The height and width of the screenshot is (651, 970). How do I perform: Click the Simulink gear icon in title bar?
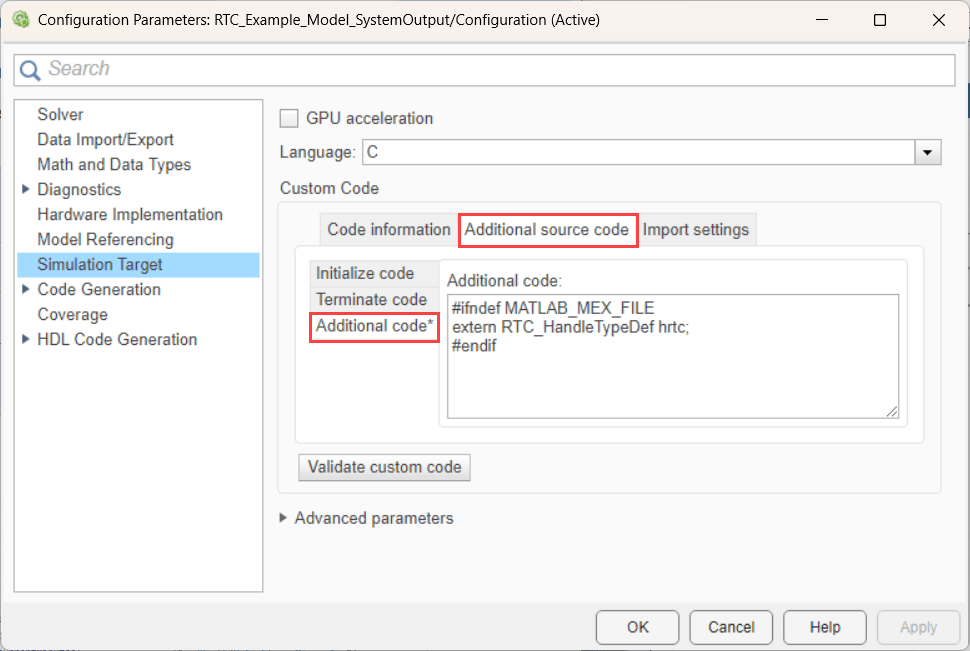20,20
